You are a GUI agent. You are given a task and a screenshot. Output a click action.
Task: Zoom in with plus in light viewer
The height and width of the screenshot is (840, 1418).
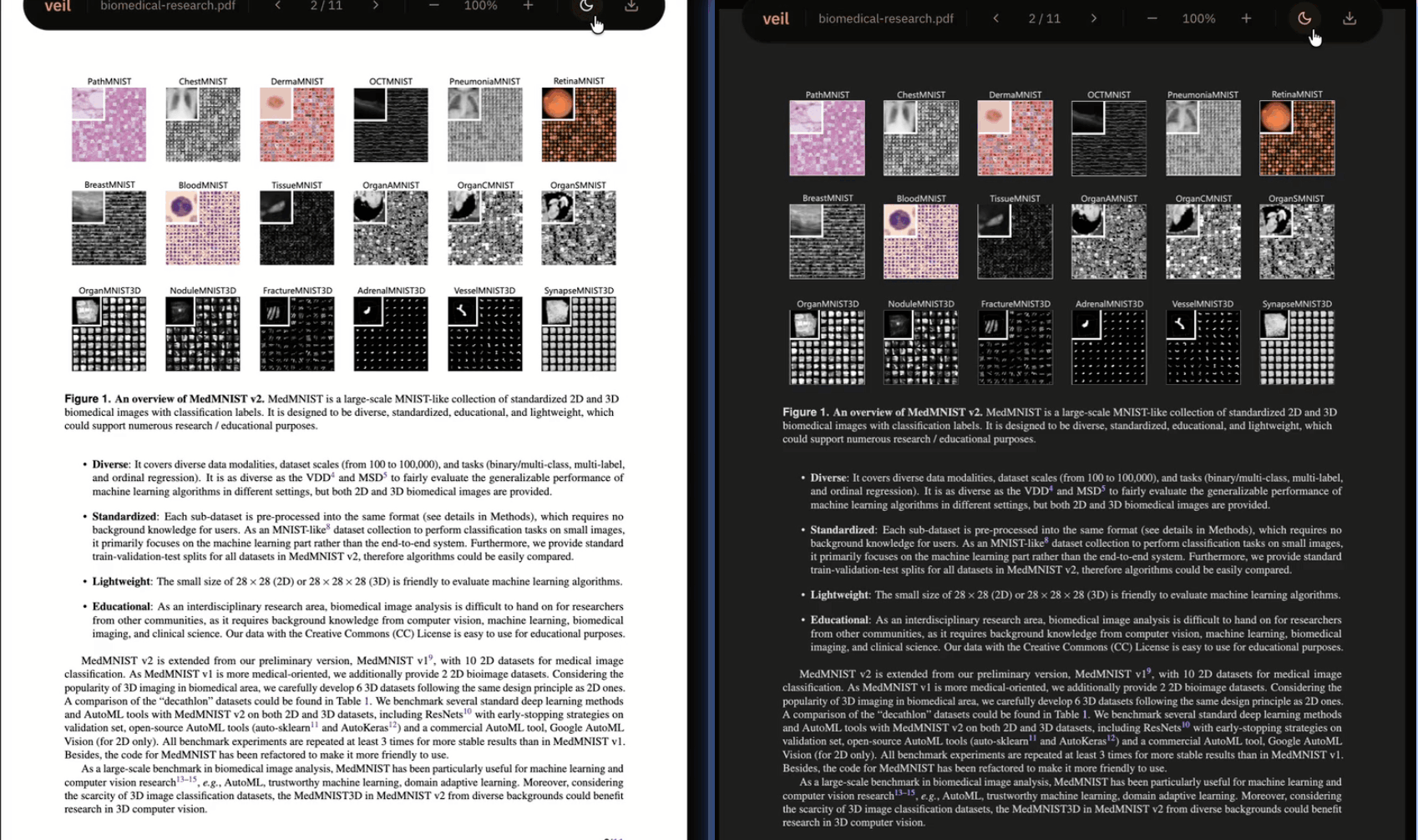[x=528, y=6]
